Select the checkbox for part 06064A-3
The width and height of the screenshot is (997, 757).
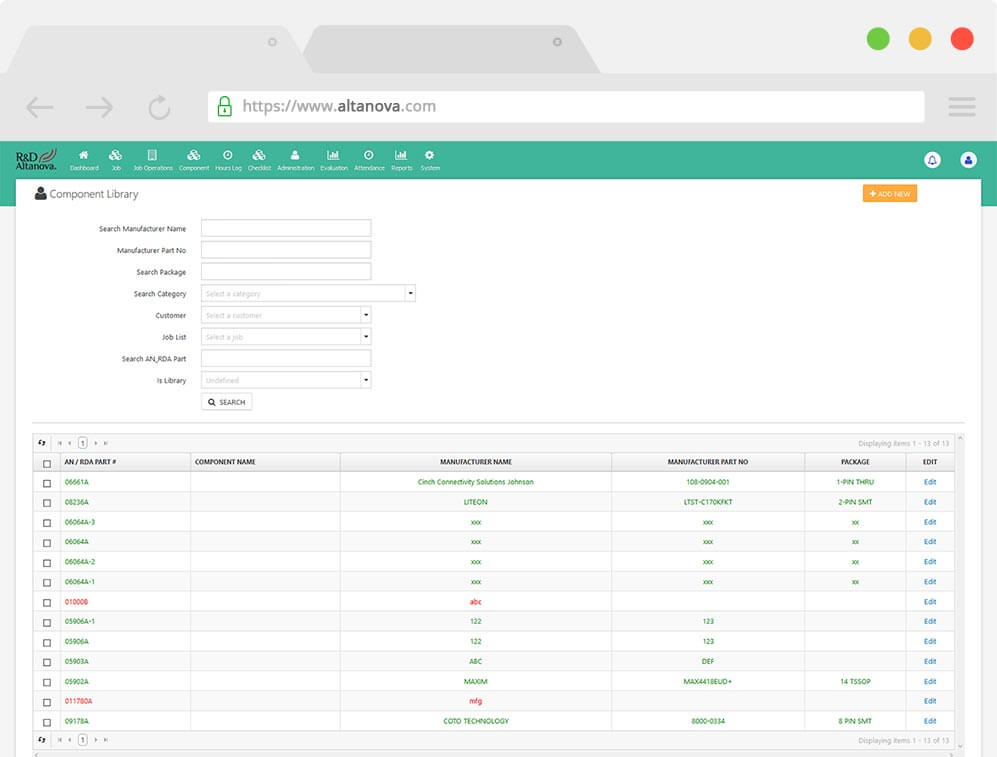click(47, 522)
